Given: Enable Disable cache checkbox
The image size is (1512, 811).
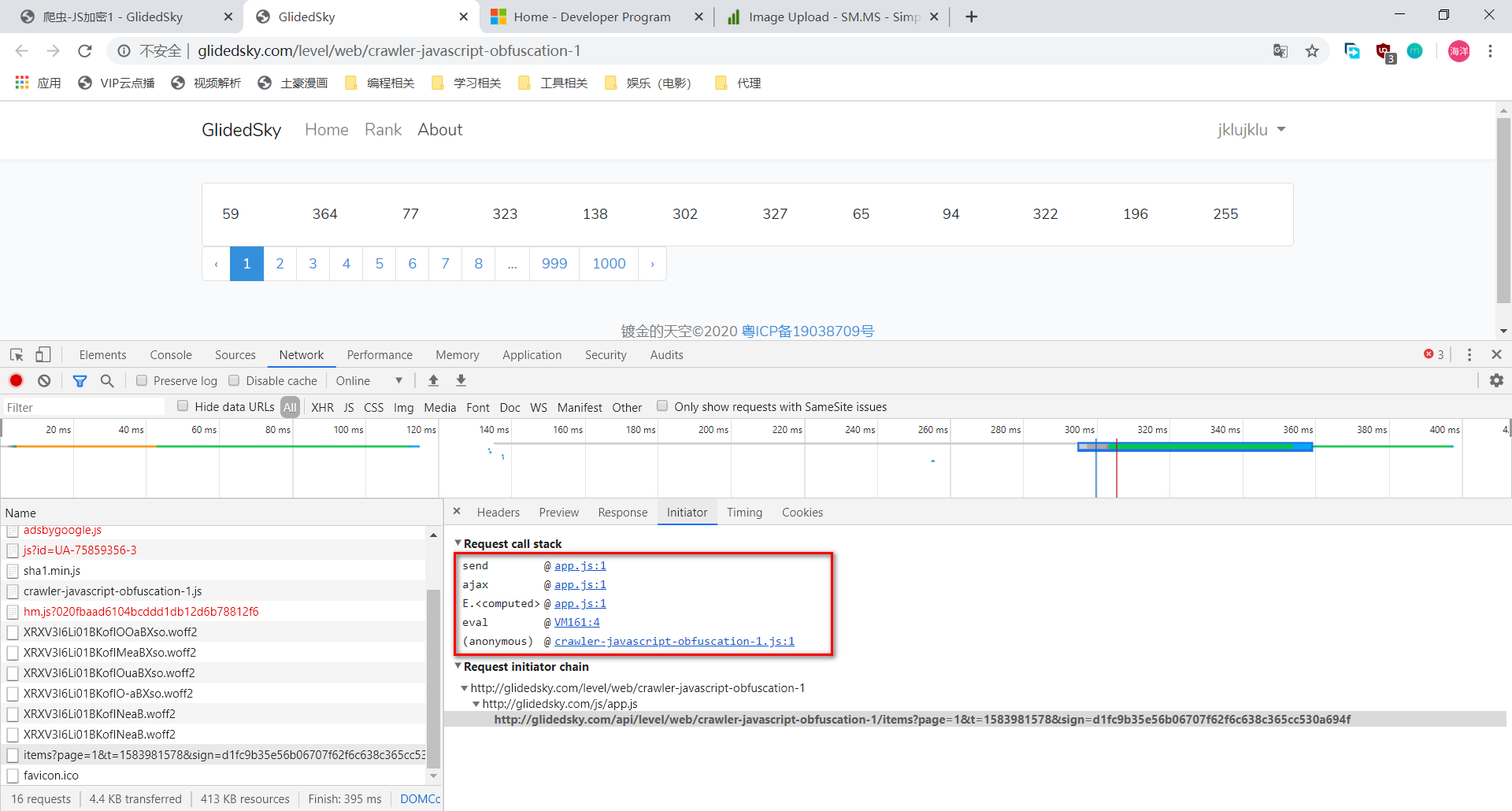Looking at the screenshot, I should (234, 380).
